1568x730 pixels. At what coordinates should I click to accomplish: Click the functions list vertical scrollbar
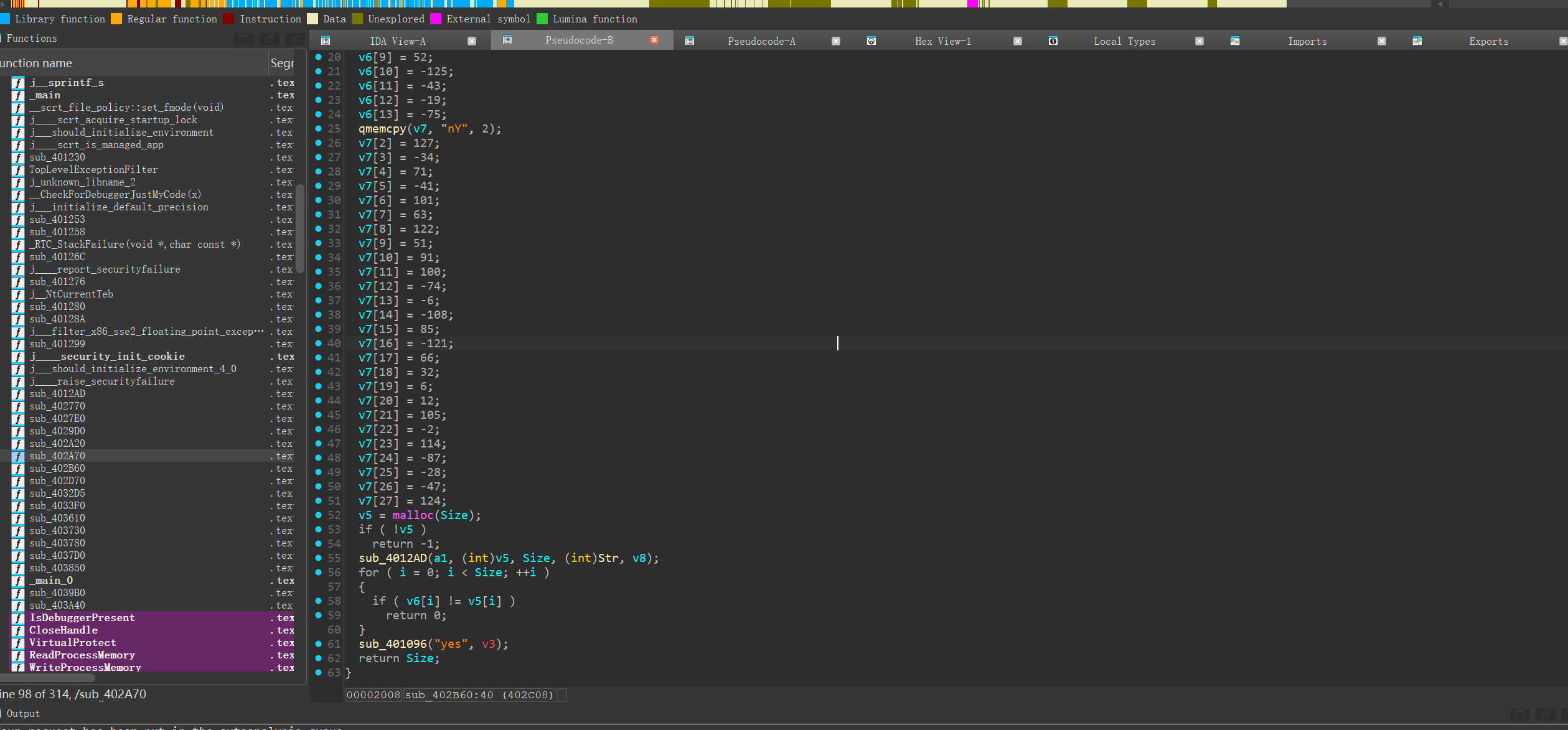click(300, 228)
